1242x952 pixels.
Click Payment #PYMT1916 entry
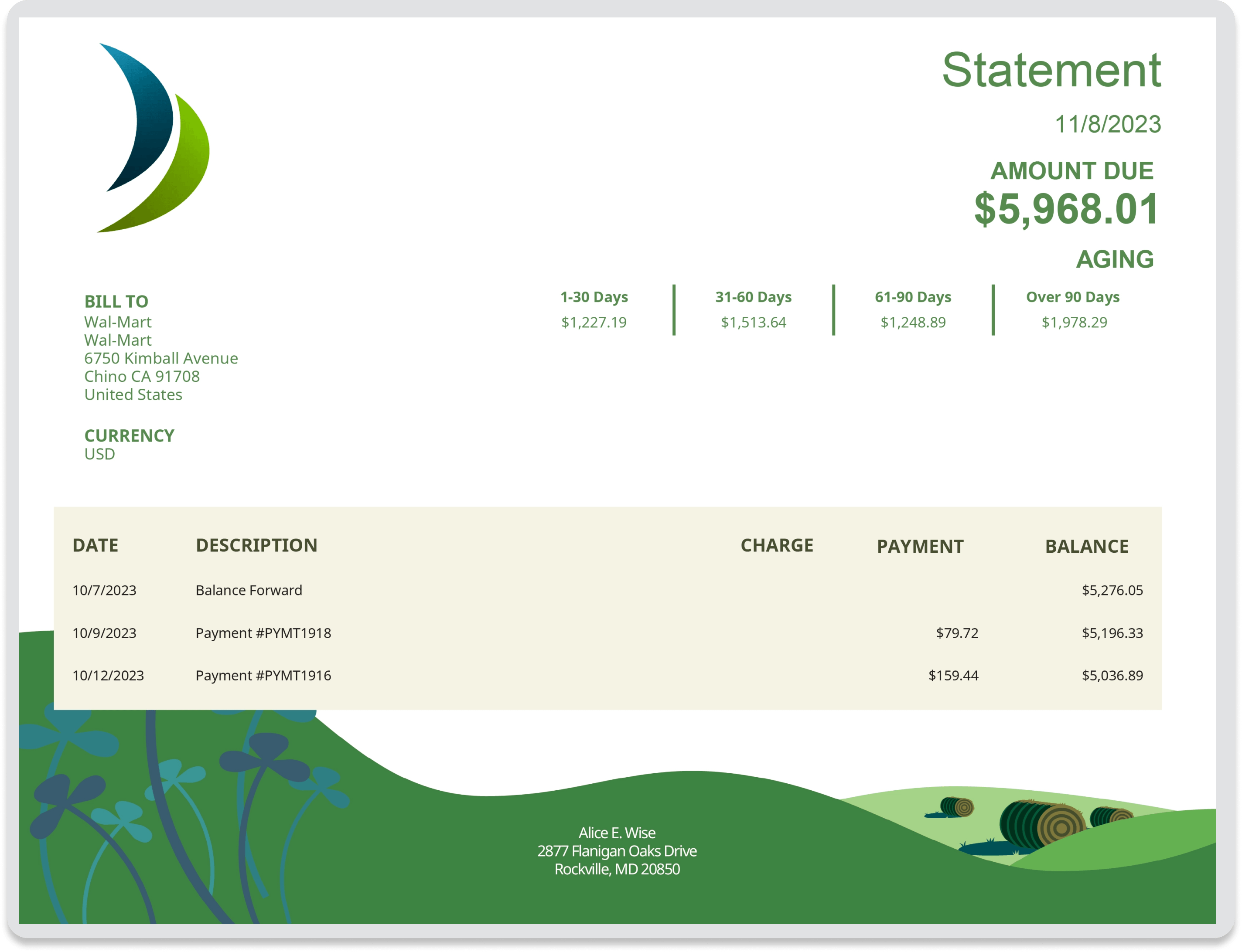click(263, 676)
